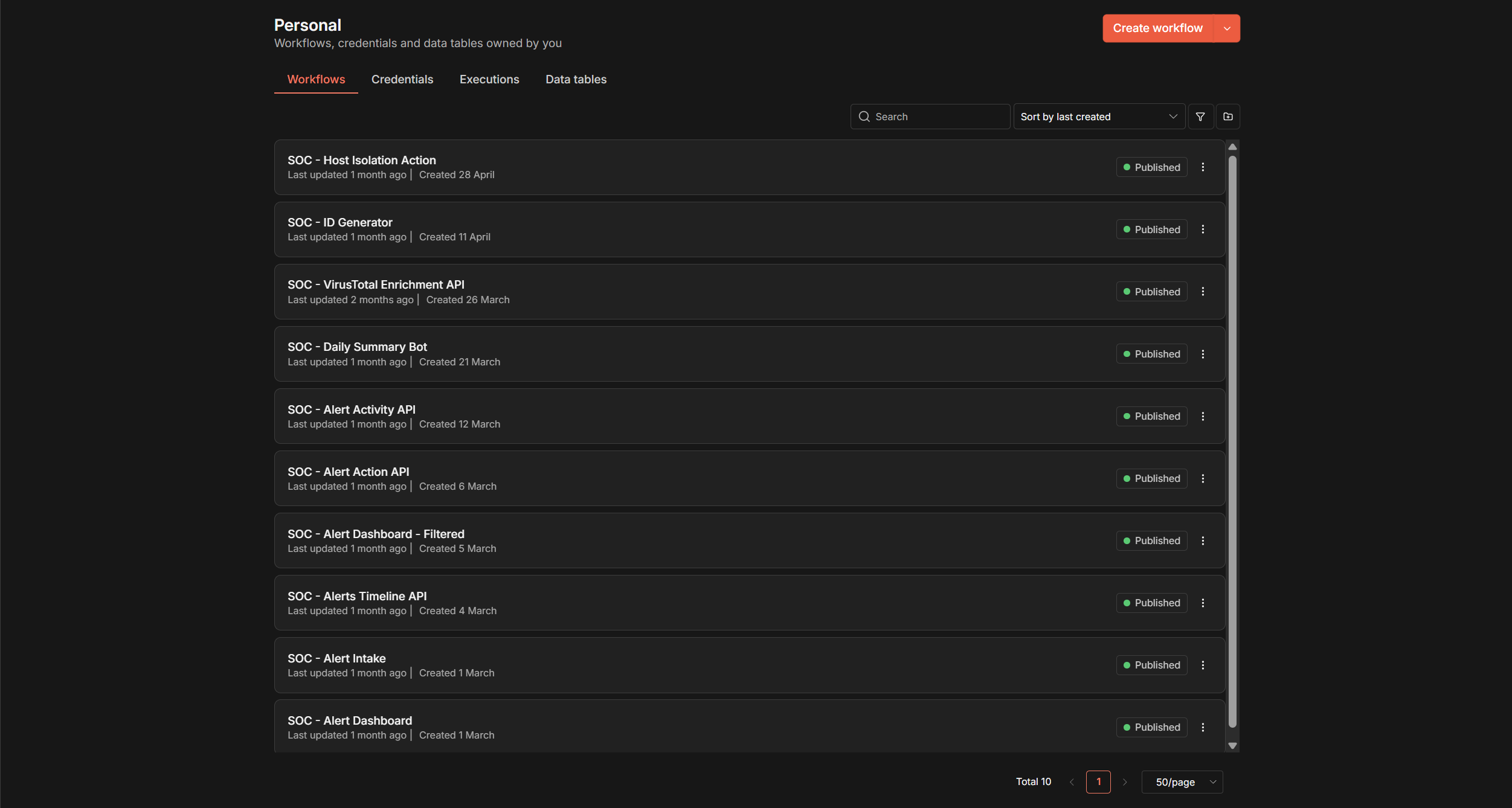This screenshot has height=808, width=1512.
Task: Click 'Created 12 March' text
Action: point(460,424)
